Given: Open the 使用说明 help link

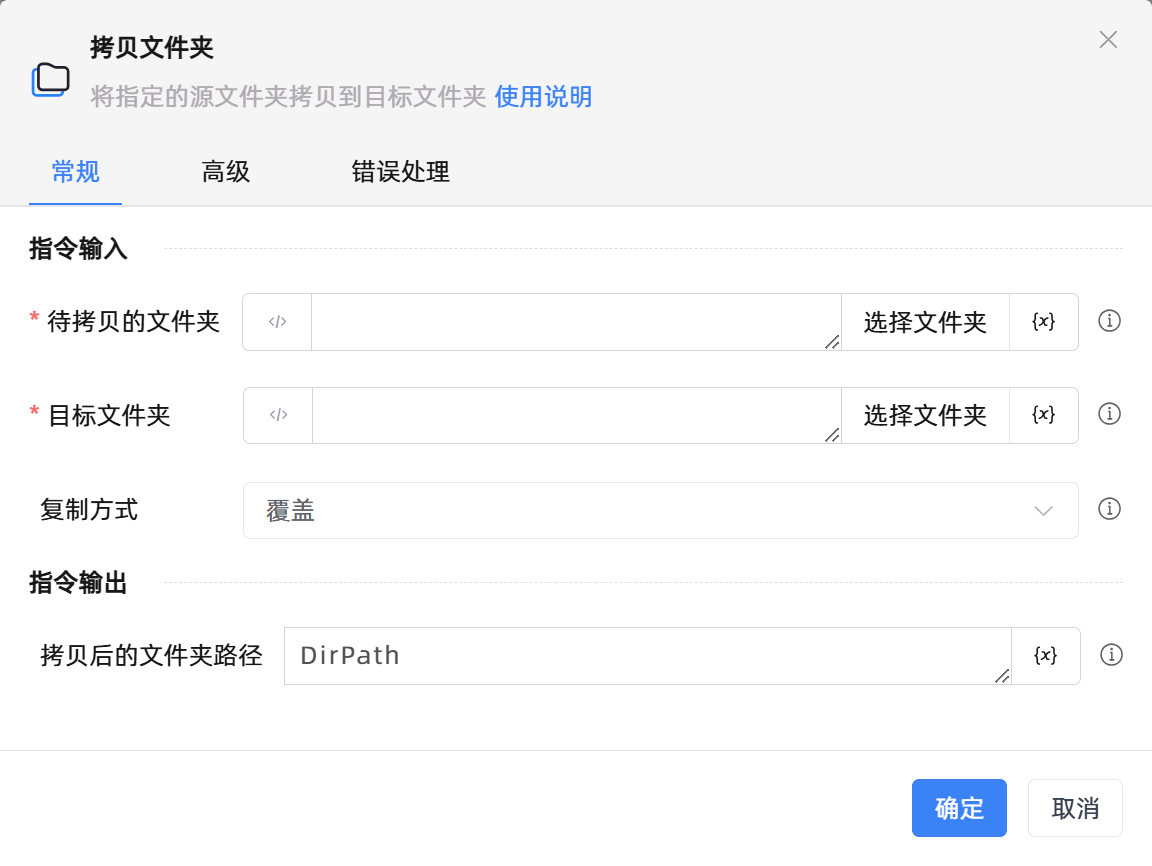Looking at the screenshot, I should (x=544, y=97).
